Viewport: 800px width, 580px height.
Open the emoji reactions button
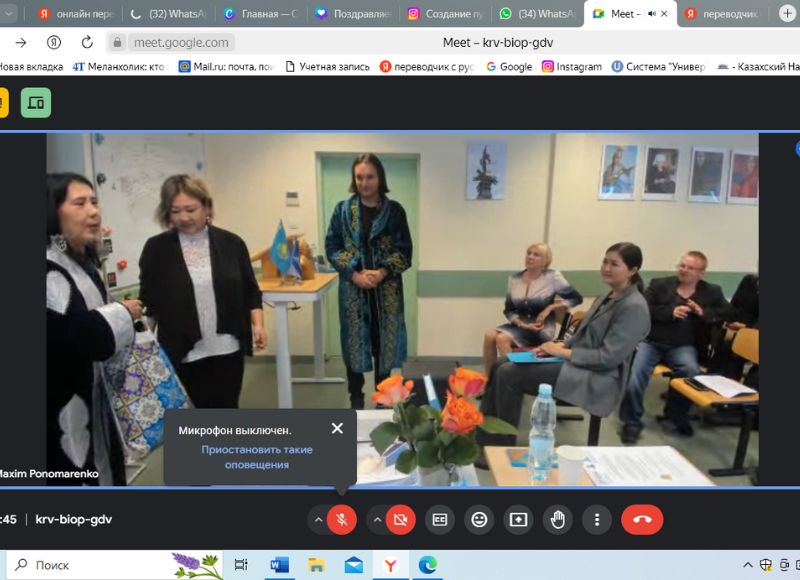[x=479, y=520]
